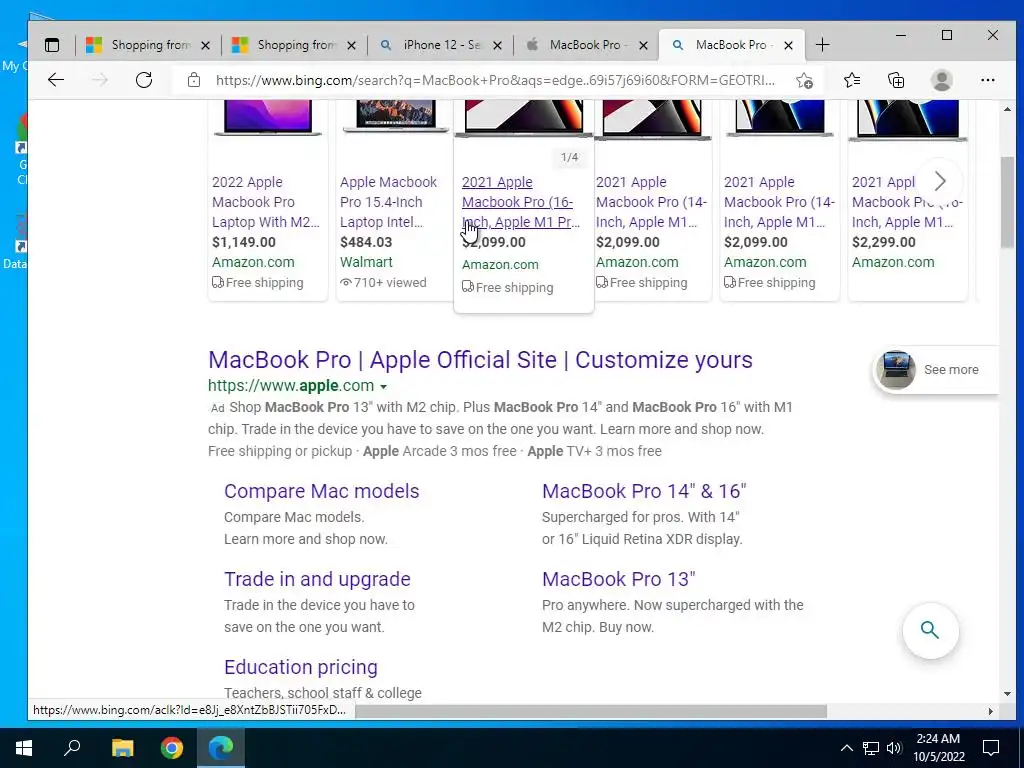Open the Favorites list icon
This screenshot has height=768, width=1024.
tap(852, 80)
